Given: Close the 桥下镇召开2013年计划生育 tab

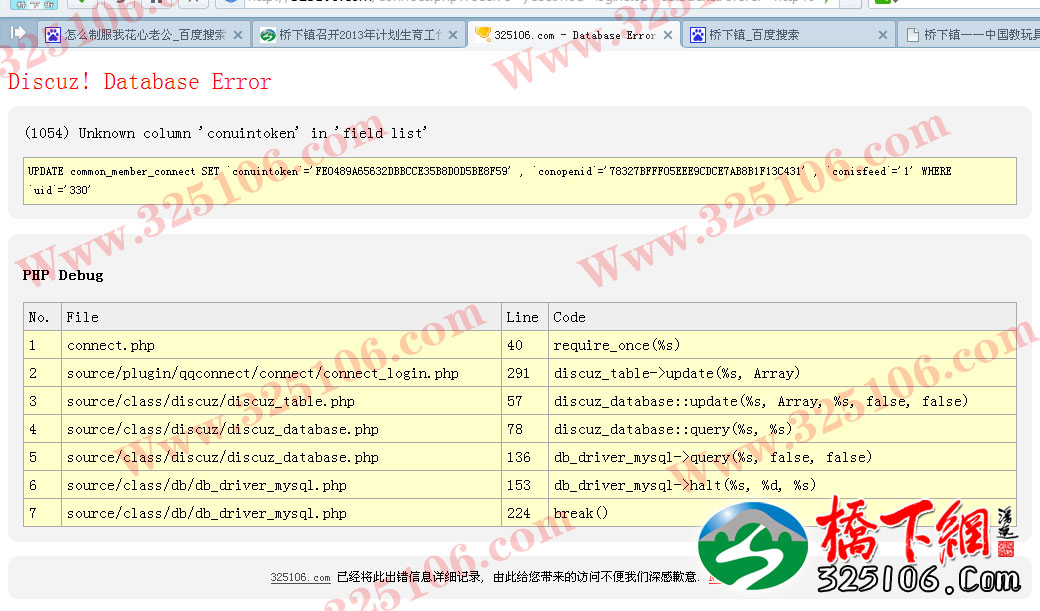Looking at the screenshot, I should (x=453, y=35).
